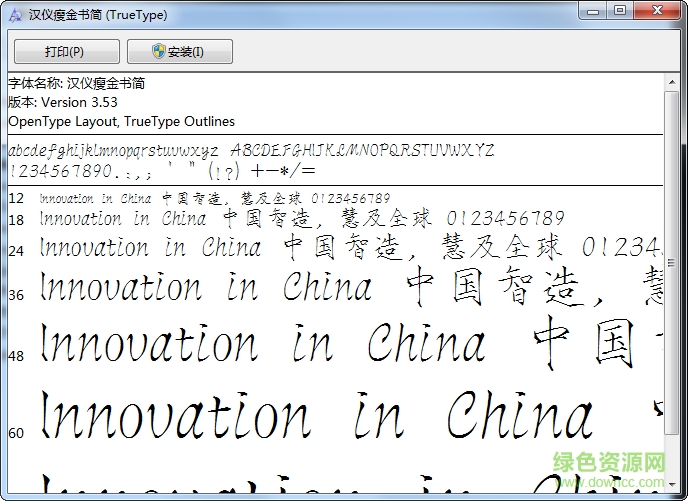Image resolution: width=688 pixels, height=501 pixels.
Task: Minimize the font preview window
Action: click(593, 11)
